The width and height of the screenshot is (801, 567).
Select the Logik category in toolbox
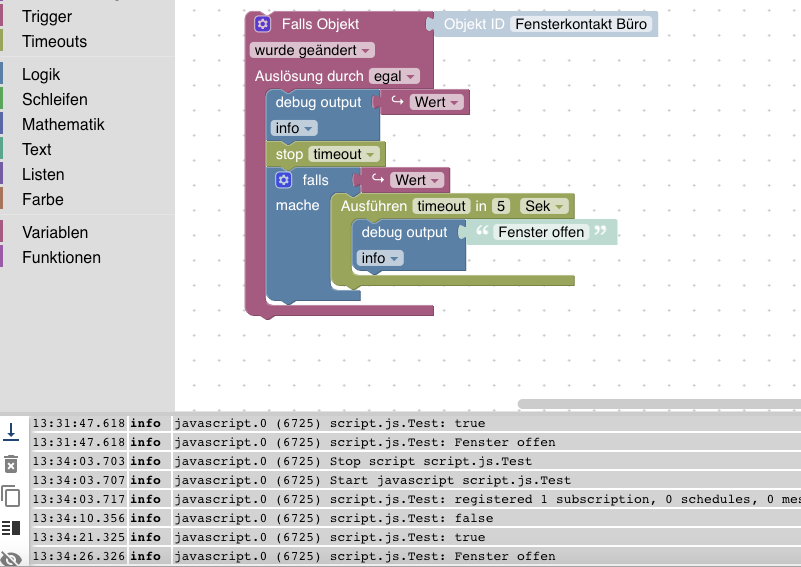[41, 75]
